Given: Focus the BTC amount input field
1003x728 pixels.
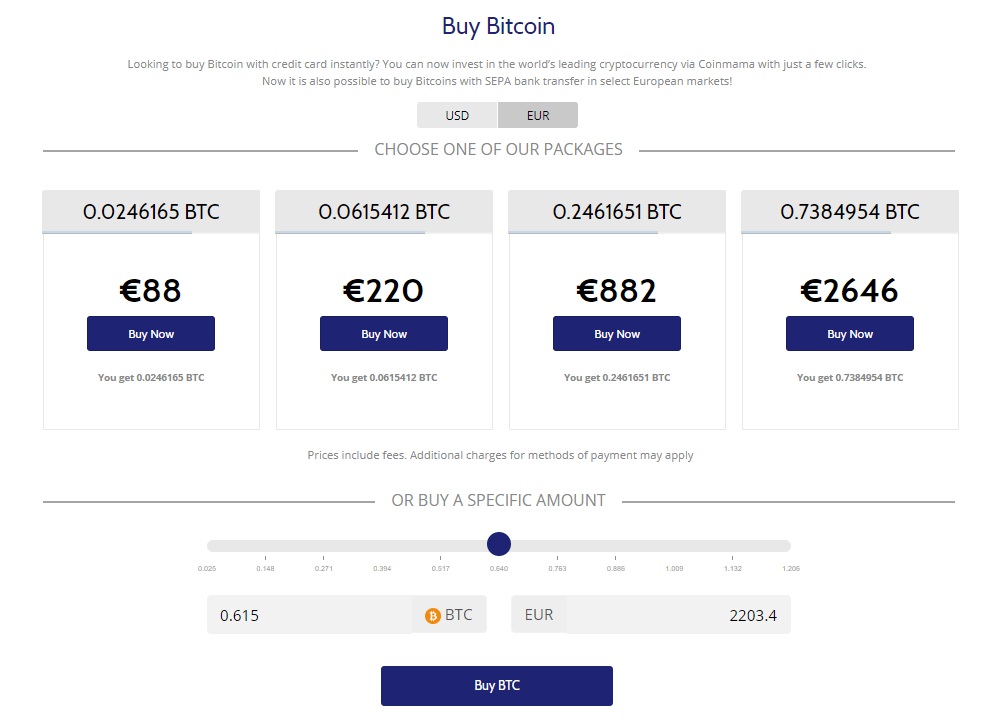Looking at the screenshot, I should pyautogui.click(x=308, y=615).
